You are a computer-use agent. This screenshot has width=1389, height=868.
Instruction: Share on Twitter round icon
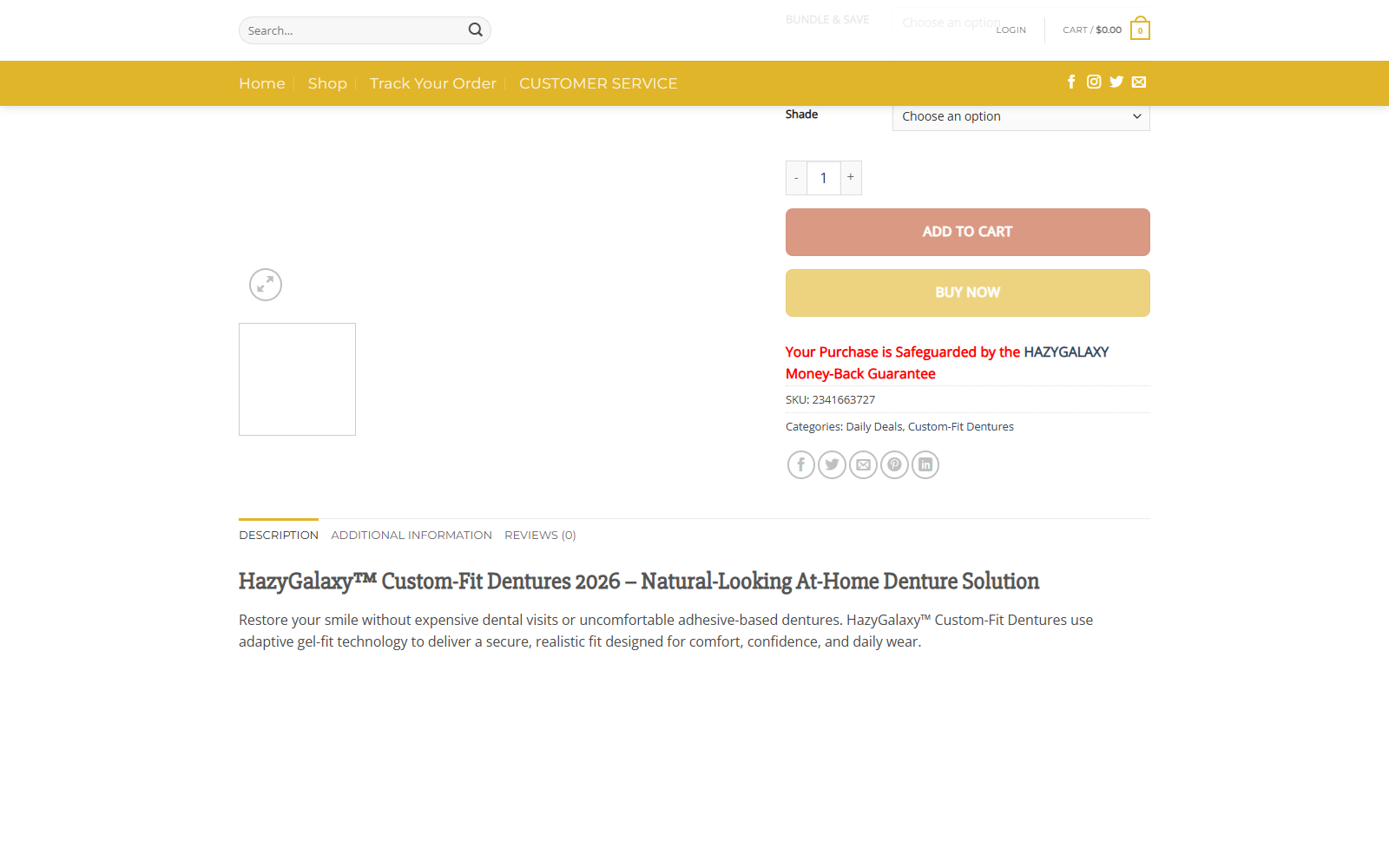tap(832, 464)
